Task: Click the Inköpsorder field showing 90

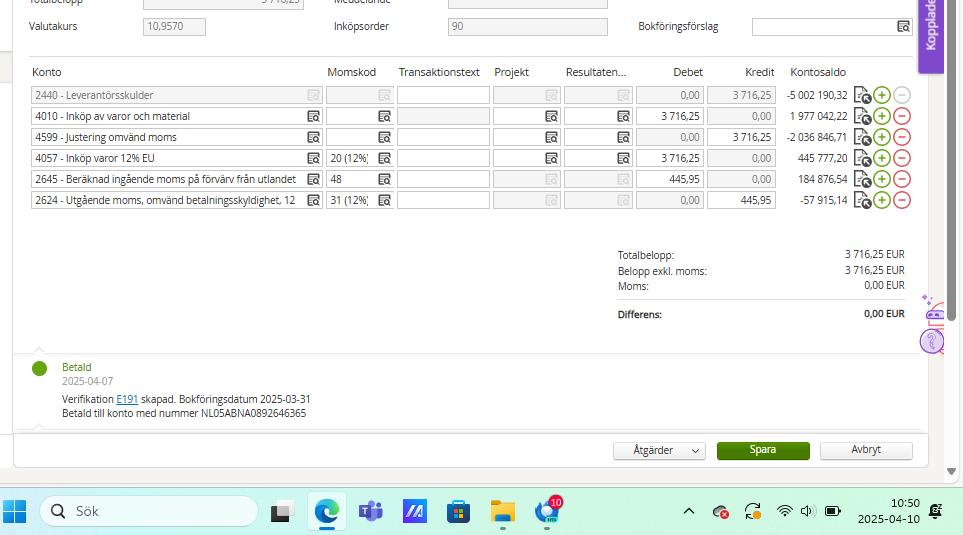Action: [528, 26]
